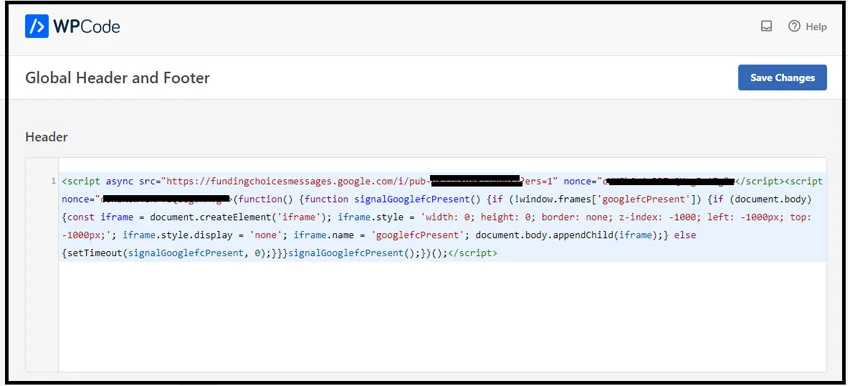Click the WPCode logo icon
The height and width of the screenshot is (386, 850).
[x=36, y=26]
